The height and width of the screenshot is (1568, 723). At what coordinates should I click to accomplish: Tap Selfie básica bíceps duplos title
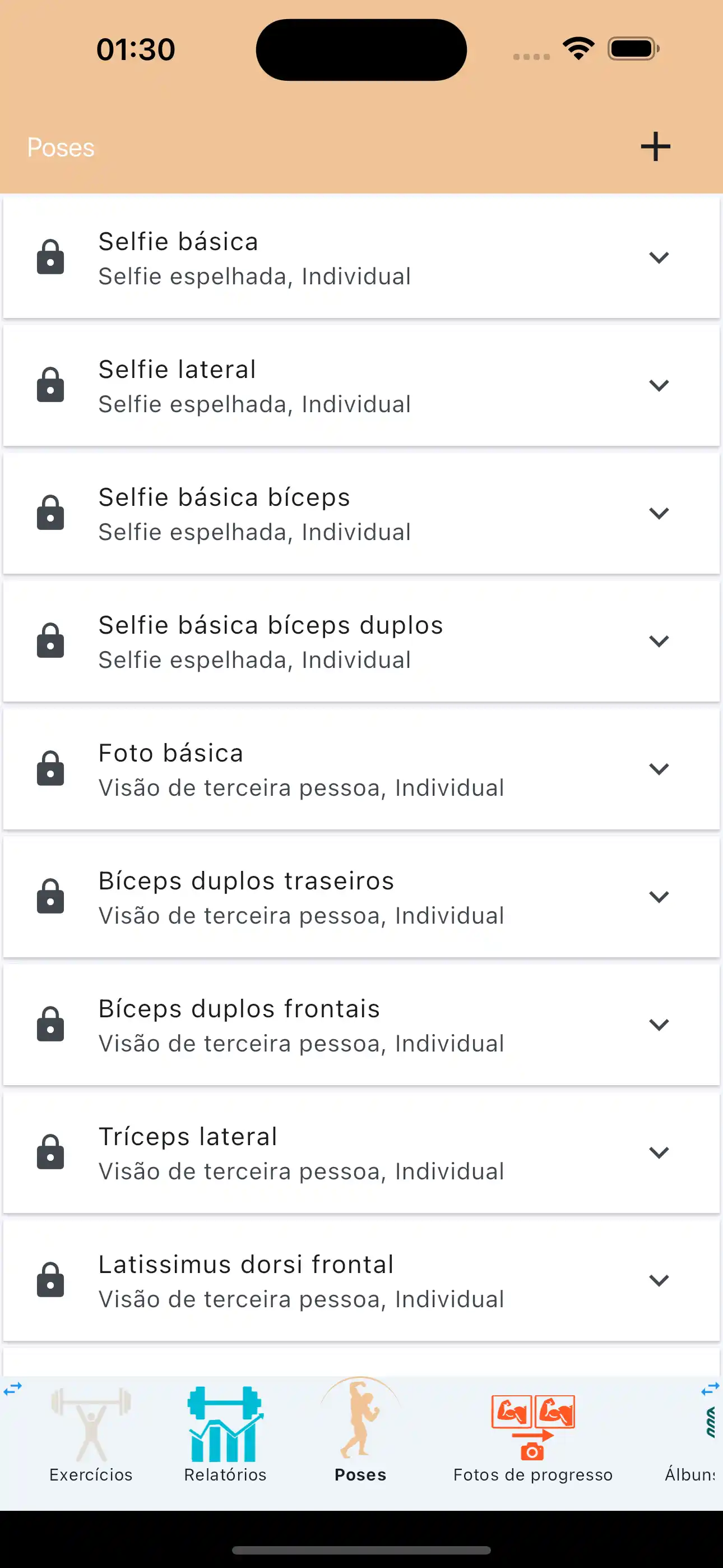271,625
